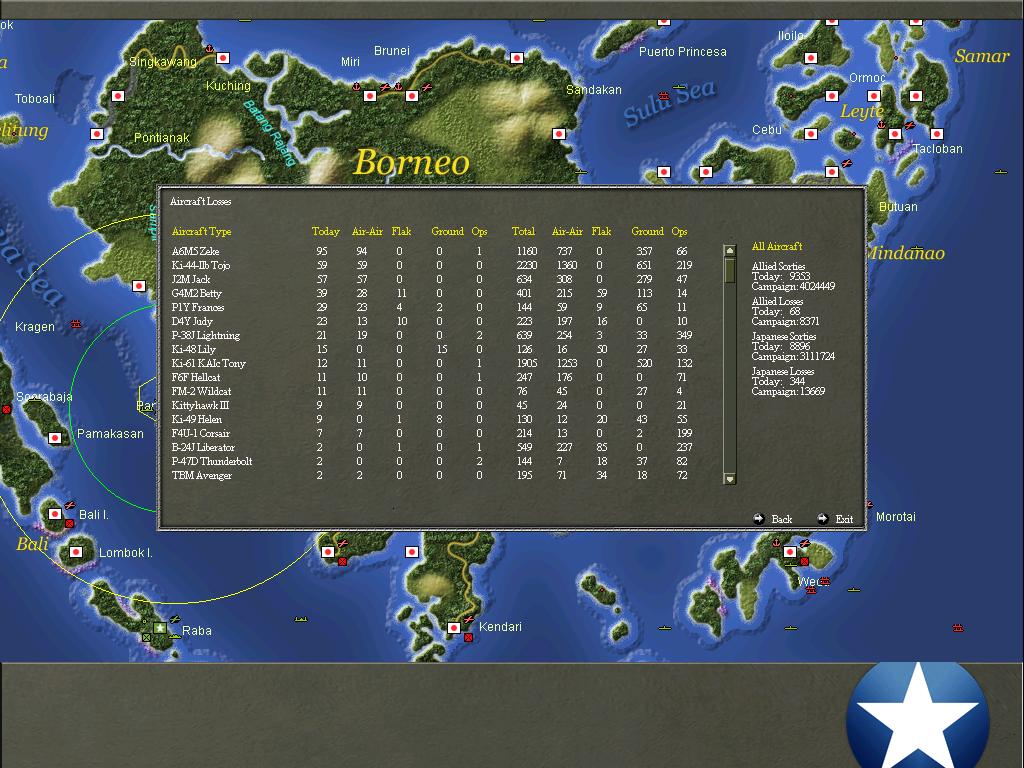The width and height of the screenshot is (1024, 768).
Task: Select the Kittyhawk III row
Action: tap(432, 405)
